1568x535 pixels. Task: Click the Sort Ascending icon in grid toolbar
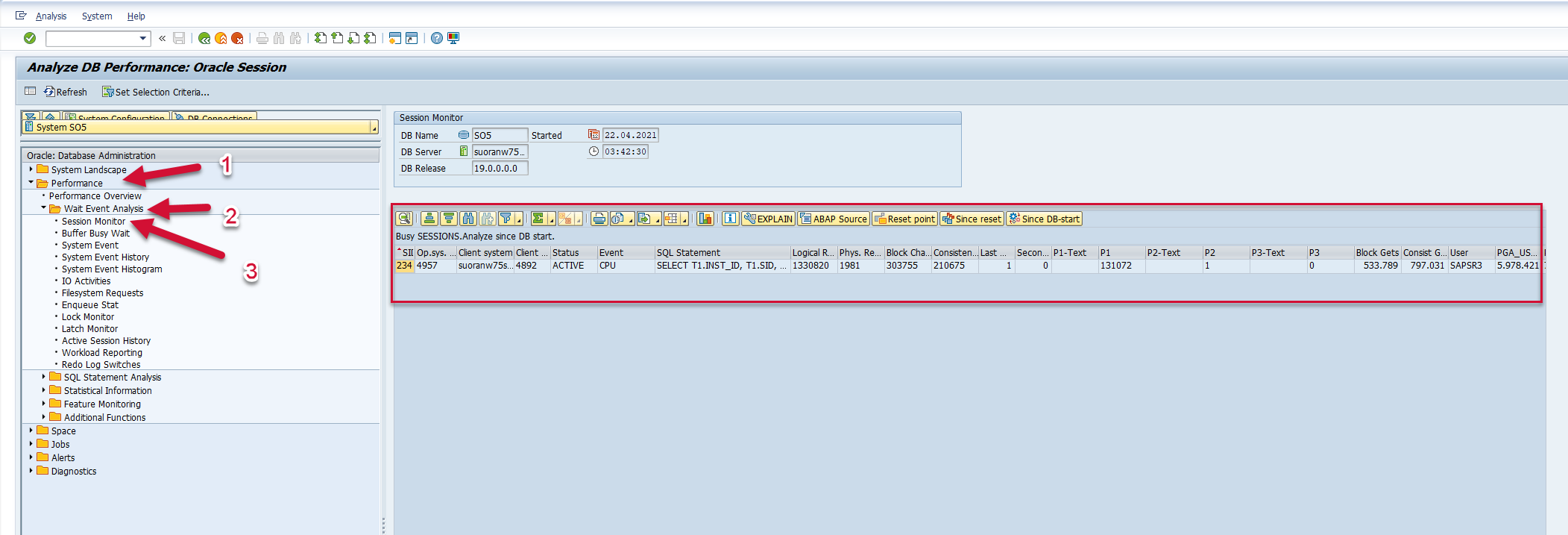[x=429, y=219]
